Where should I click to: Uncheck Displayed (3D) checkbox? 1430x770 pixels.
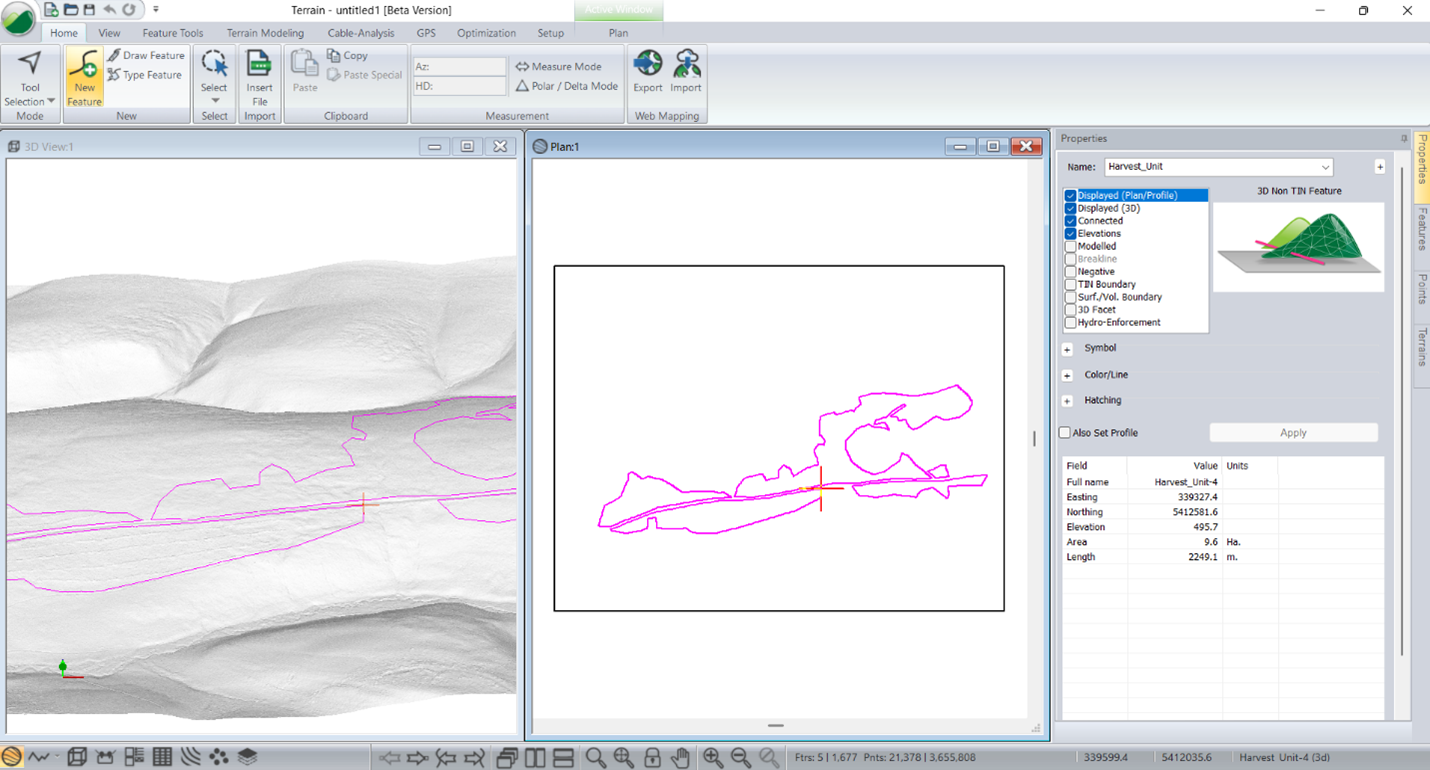tap(1071, 208)
